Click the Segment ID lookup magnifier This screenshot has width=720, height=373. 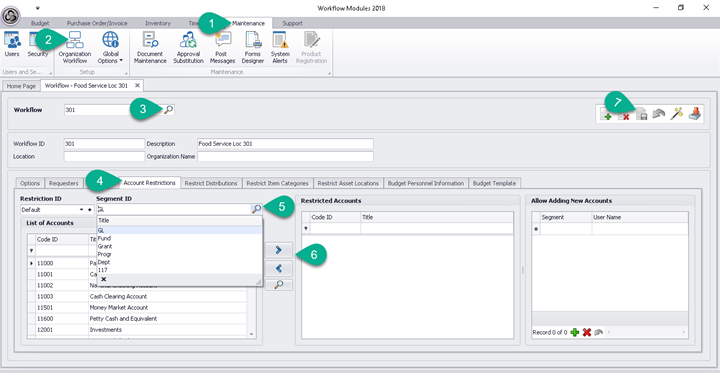(x=257, y=209)
